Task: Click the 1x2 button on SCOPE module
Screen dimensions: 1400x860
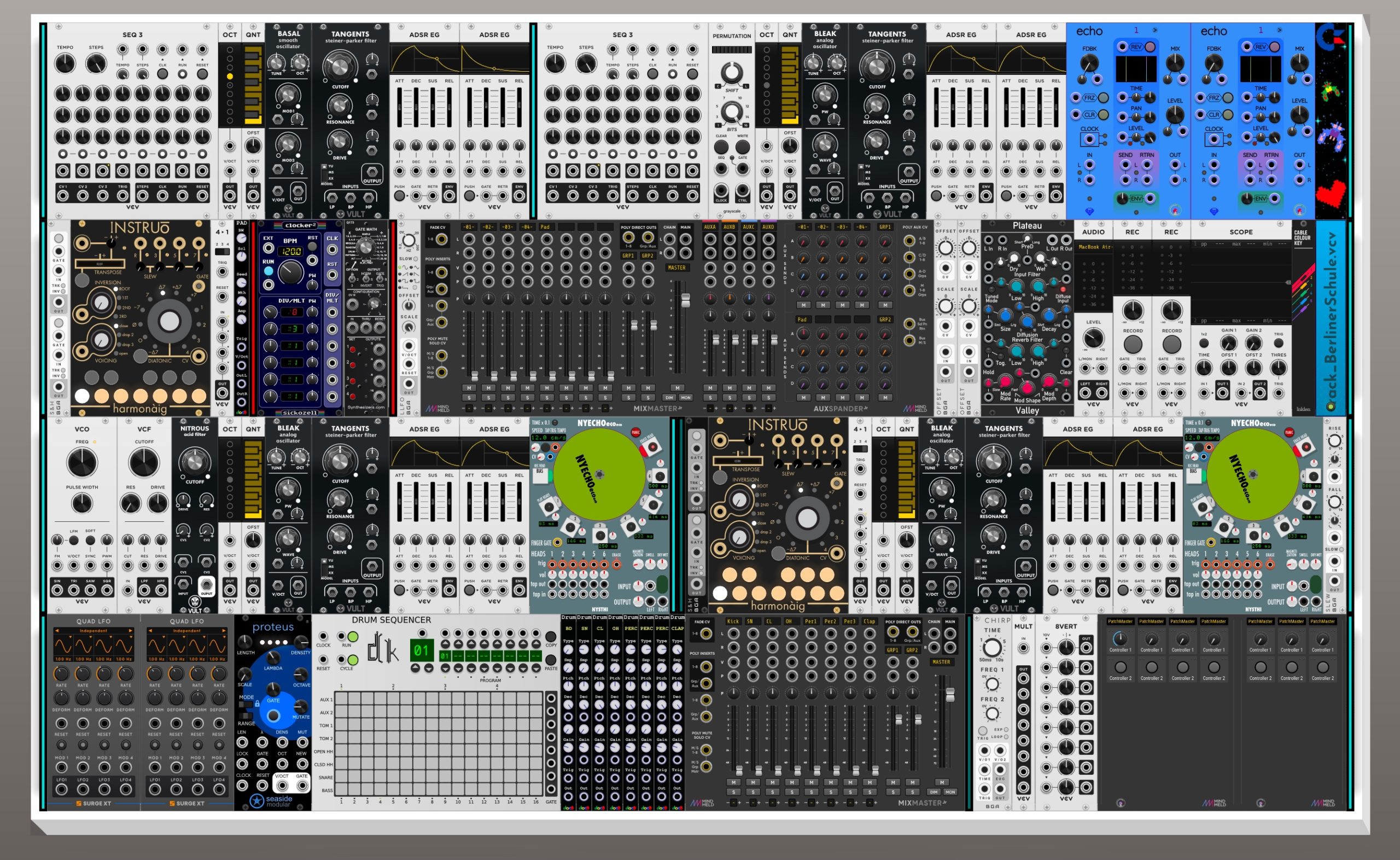Action: tap(1204, 344)
